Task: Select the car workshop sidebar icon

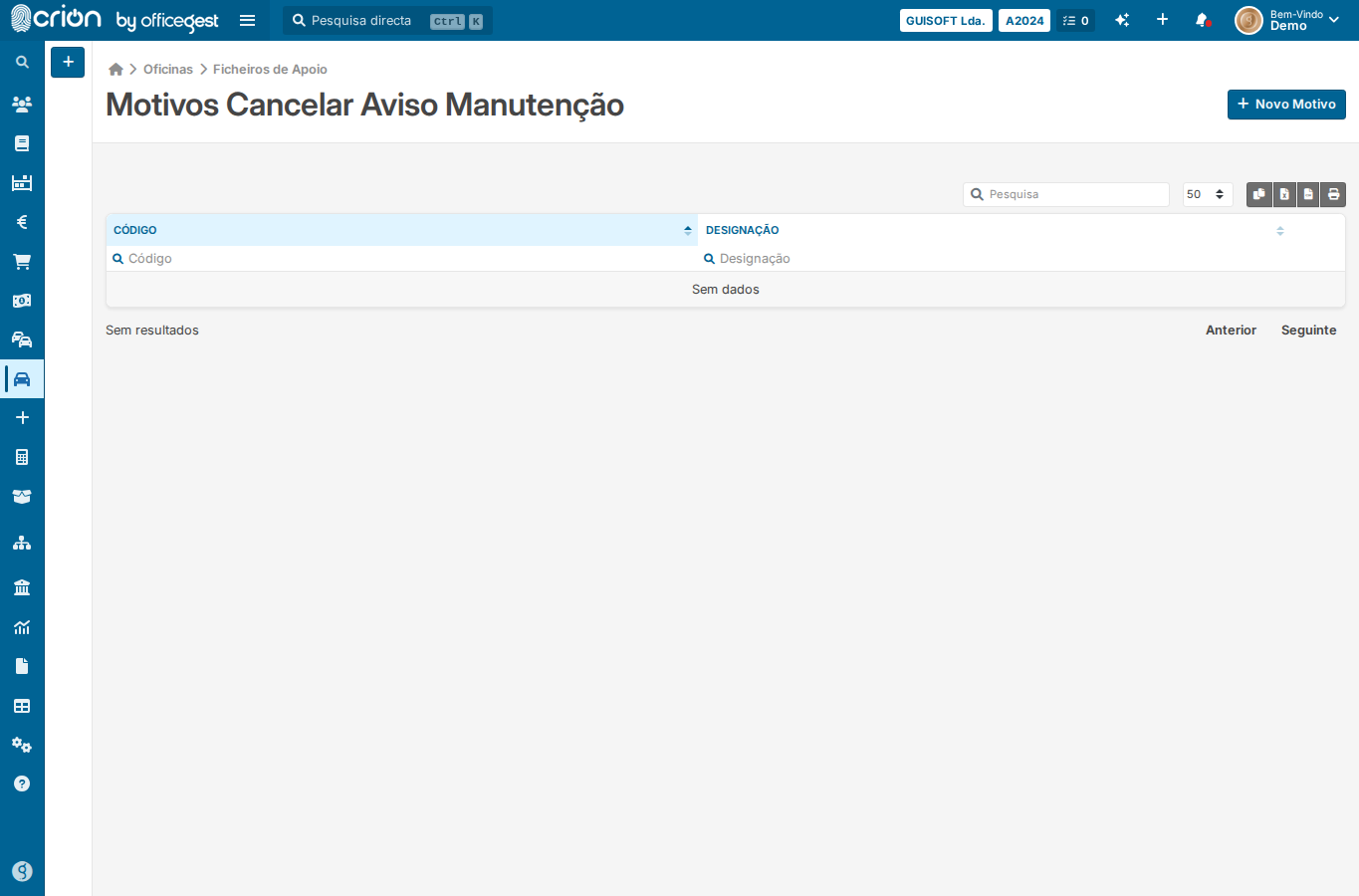Action: point(22,379)
